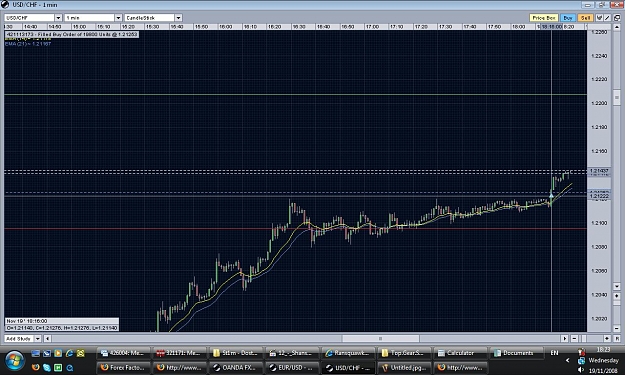Click the Nov 19 OHLC info box
625x375 pixels.
tap(62, 324)
